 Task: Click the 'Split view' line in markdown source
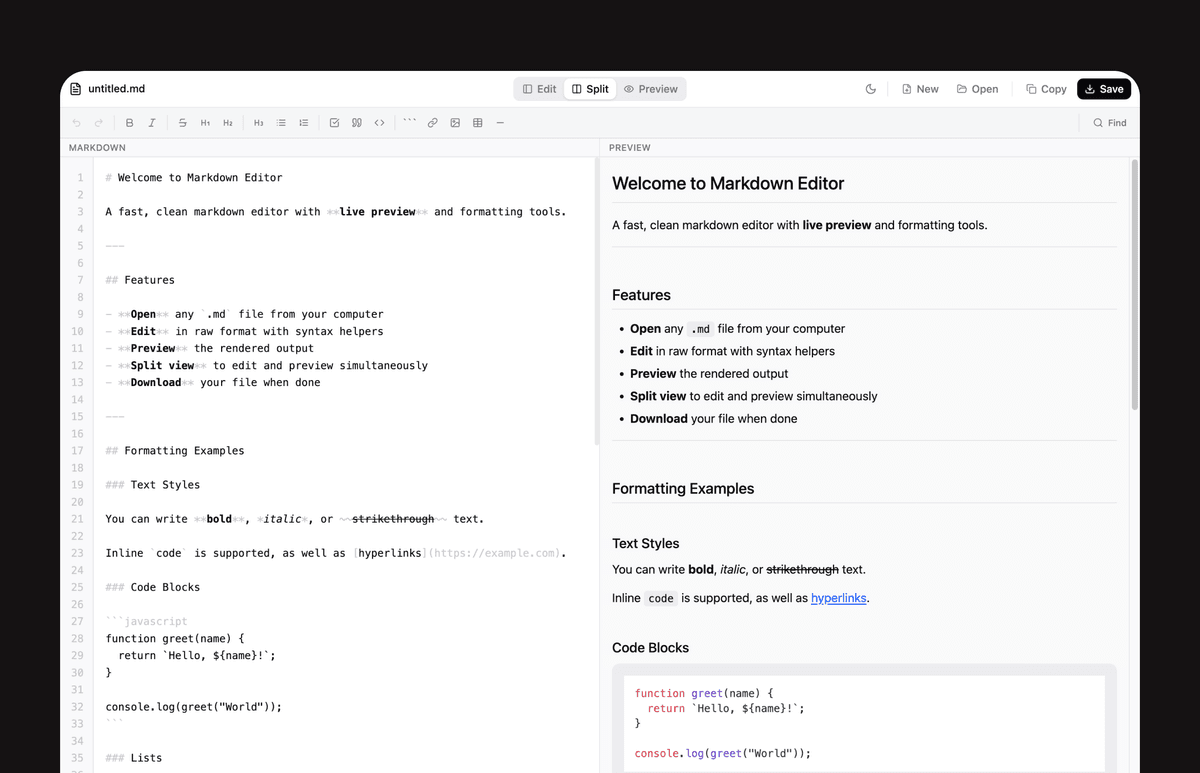point(267,366)
